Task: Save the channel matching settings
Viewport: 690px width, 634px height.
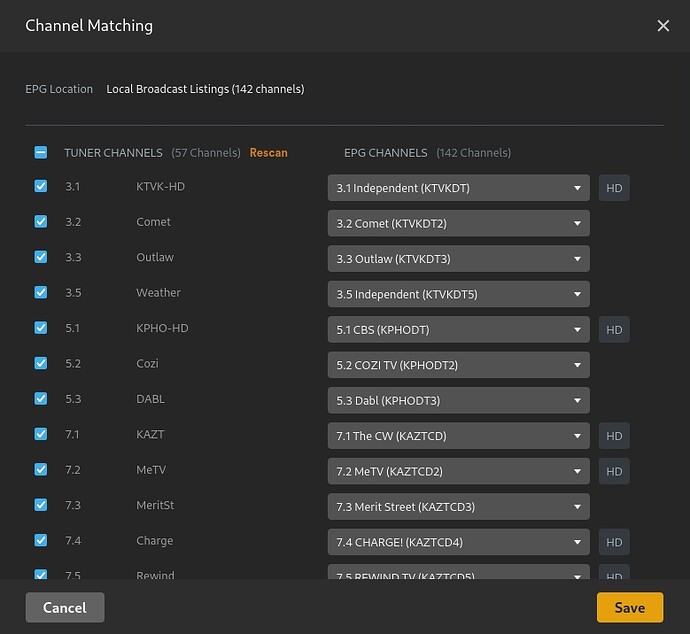Action: 629,607
